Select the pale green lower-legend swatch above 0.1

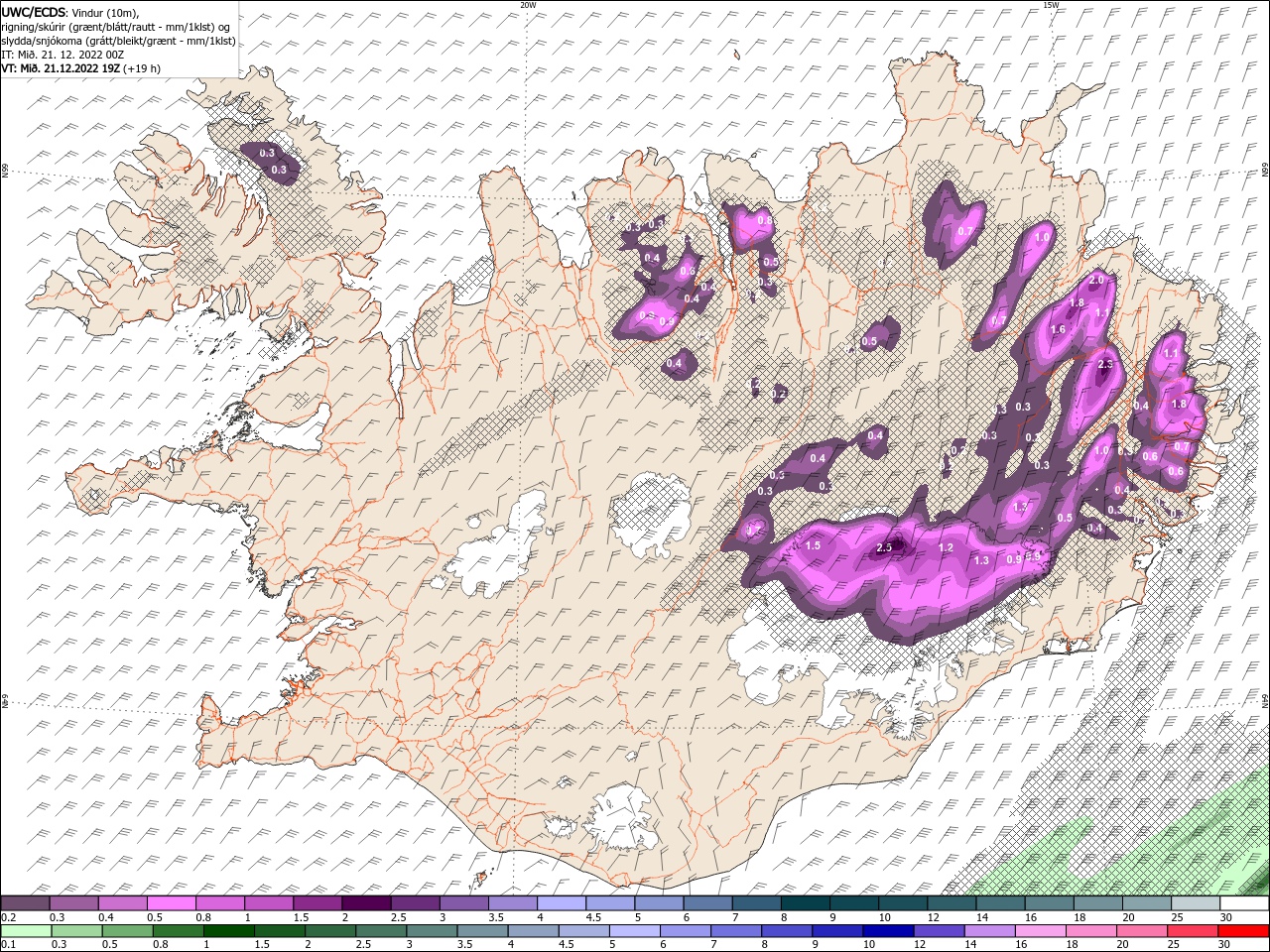[x=25, y=931]
